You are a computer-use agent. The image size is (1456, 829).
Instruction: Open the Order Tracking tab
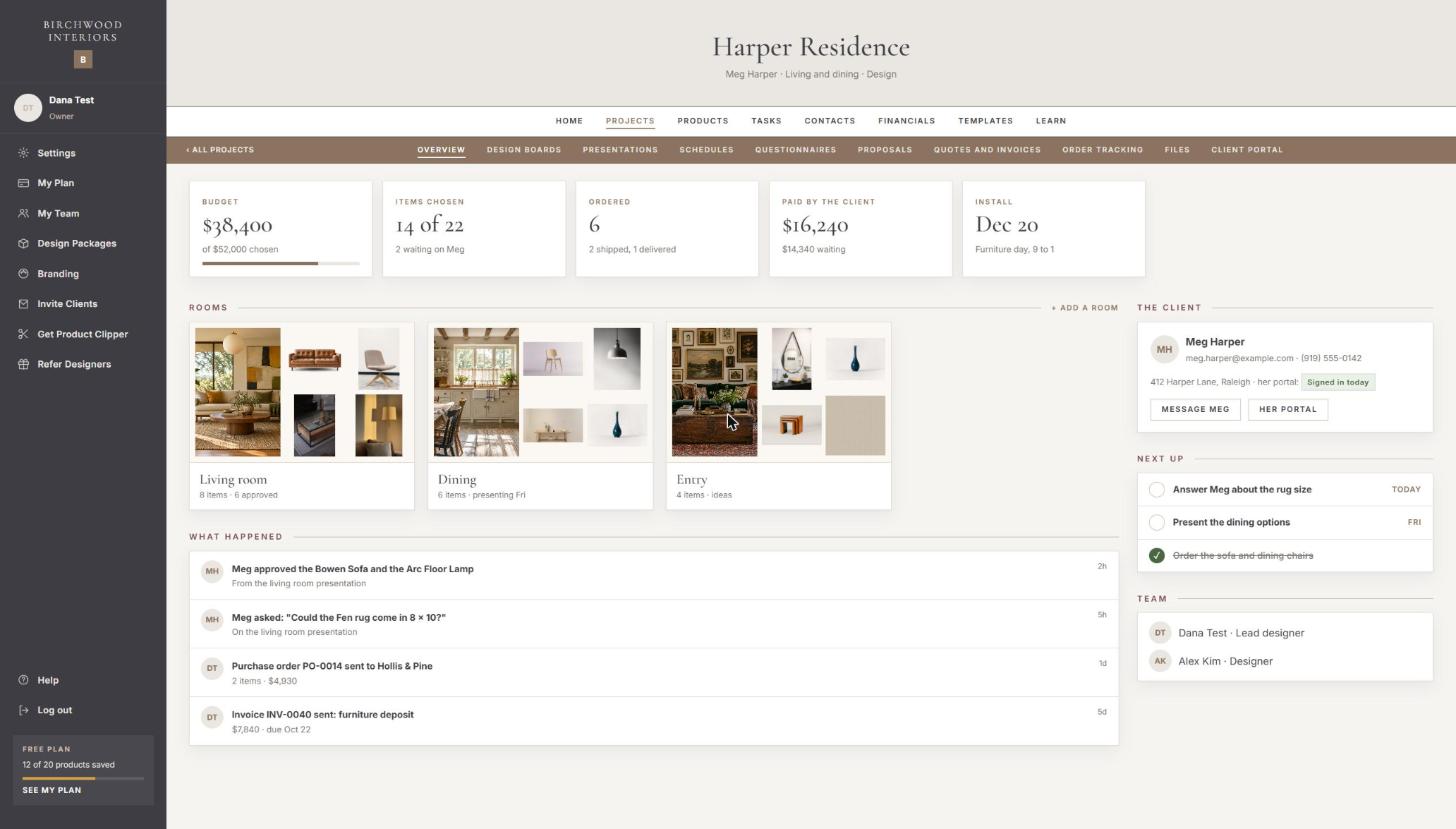[x=1102, y=150]
